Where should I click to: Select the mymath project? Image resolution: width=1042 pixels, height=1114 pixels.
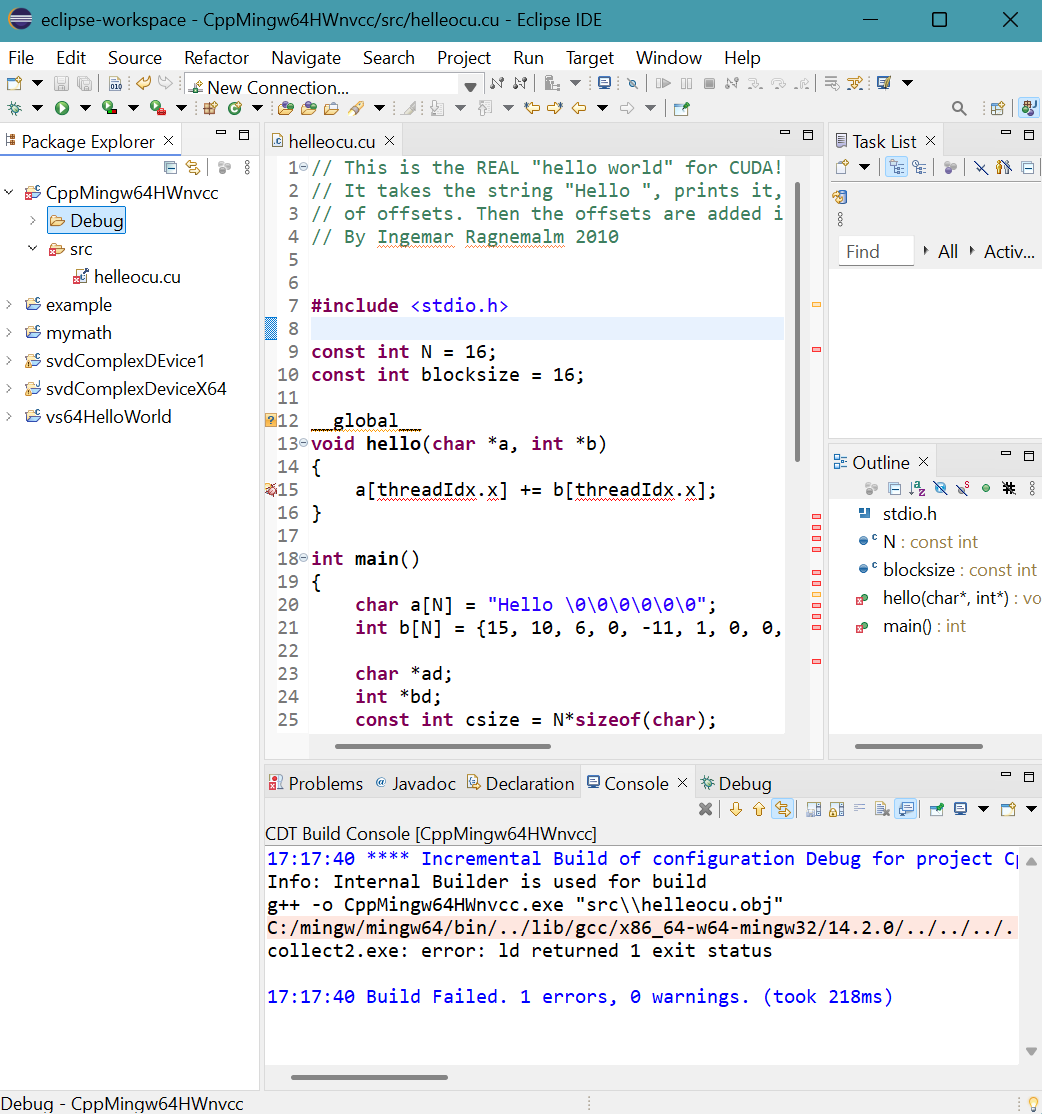tap(79, 332)
